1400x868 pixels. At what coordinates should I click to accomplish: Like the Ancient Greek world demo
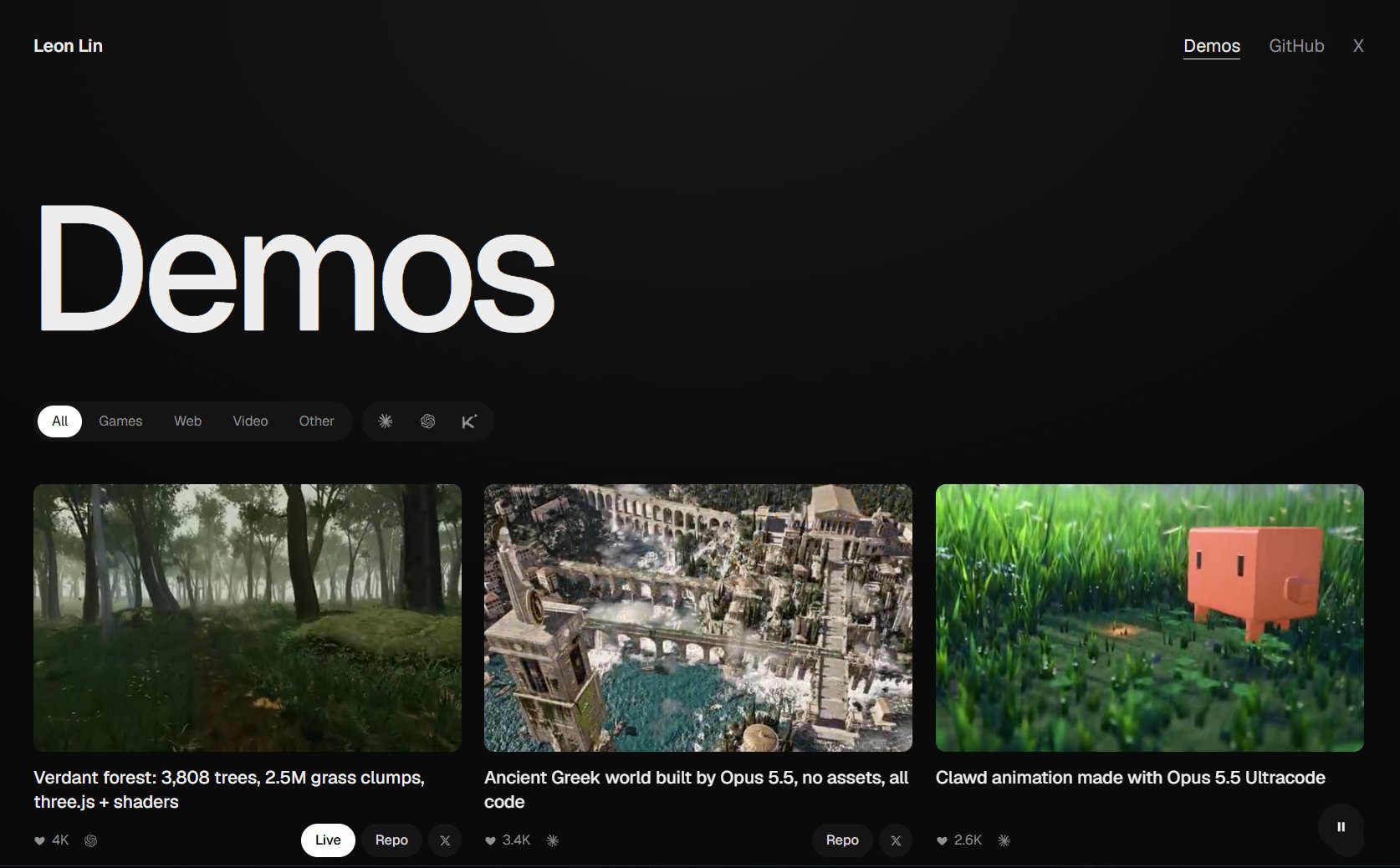tap(490, 840)
